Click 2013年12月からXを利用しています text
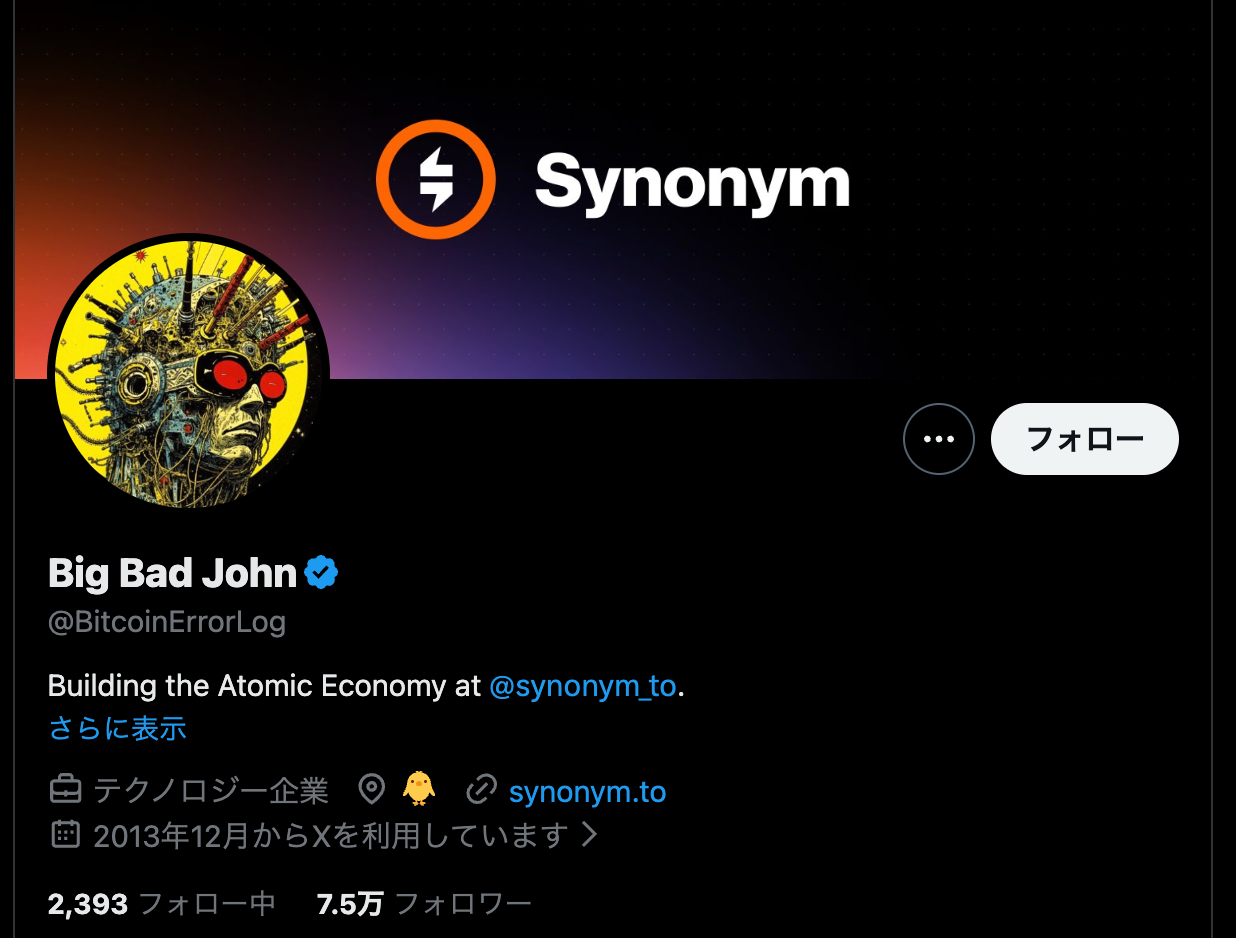The height and width of the screenshot is (938, 1236). pyautogui.click(x=331, y=834)
